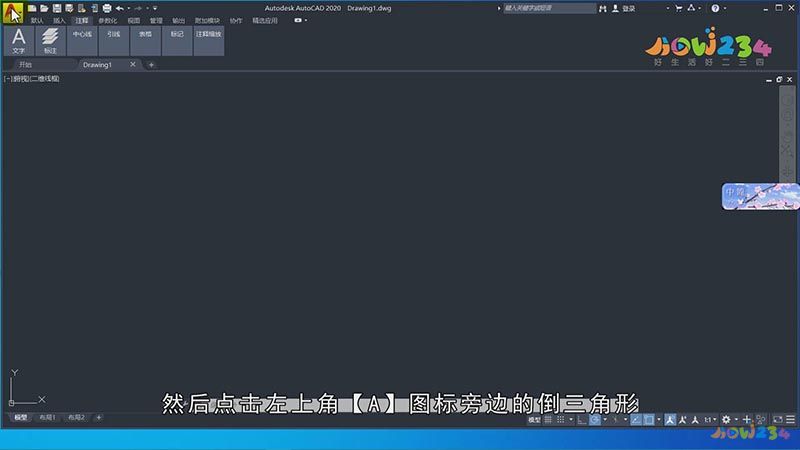Image resolution: width=800 pixels, height=450 pixels.
Task: Click the binoculars search icon
Action: 603,8
